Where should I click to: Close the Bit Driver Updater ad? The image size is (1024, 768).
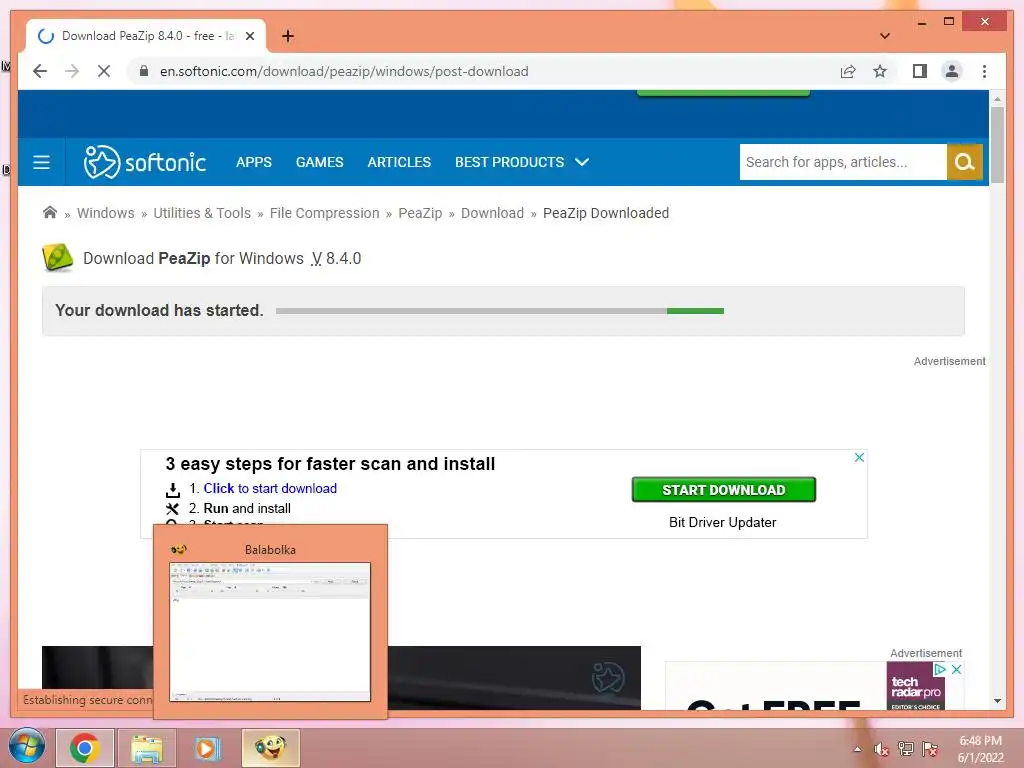tap(859, 457)
